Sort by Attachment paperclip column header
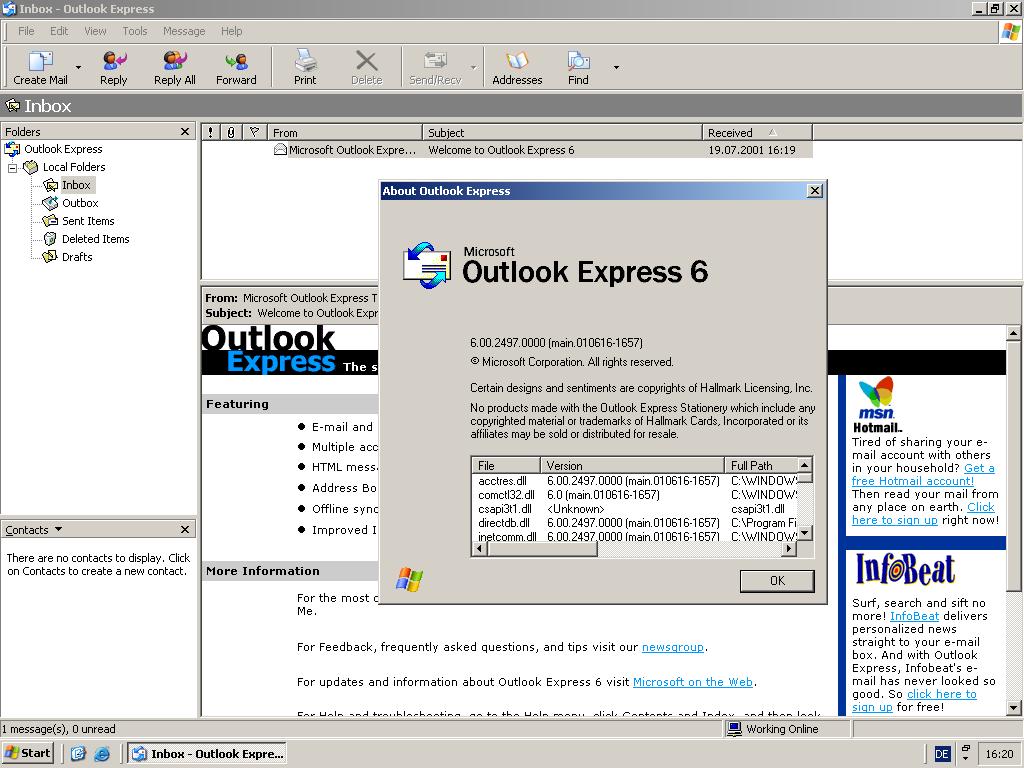 point(231,133)
